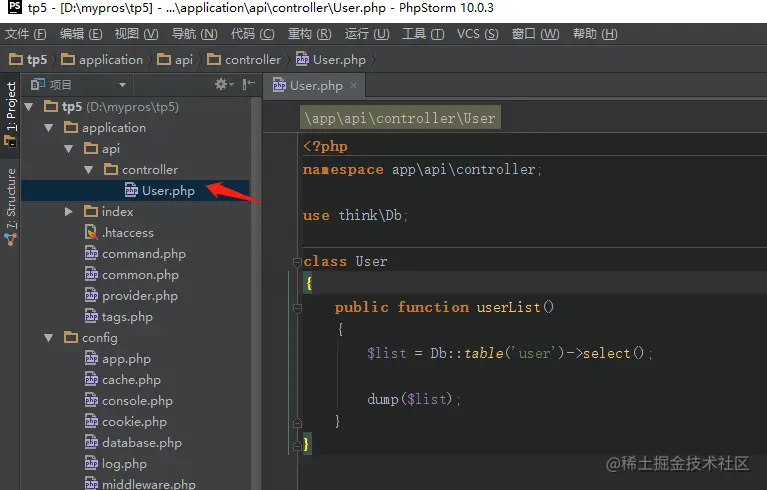Click the PHP icon next to database.php

(91, 443)
